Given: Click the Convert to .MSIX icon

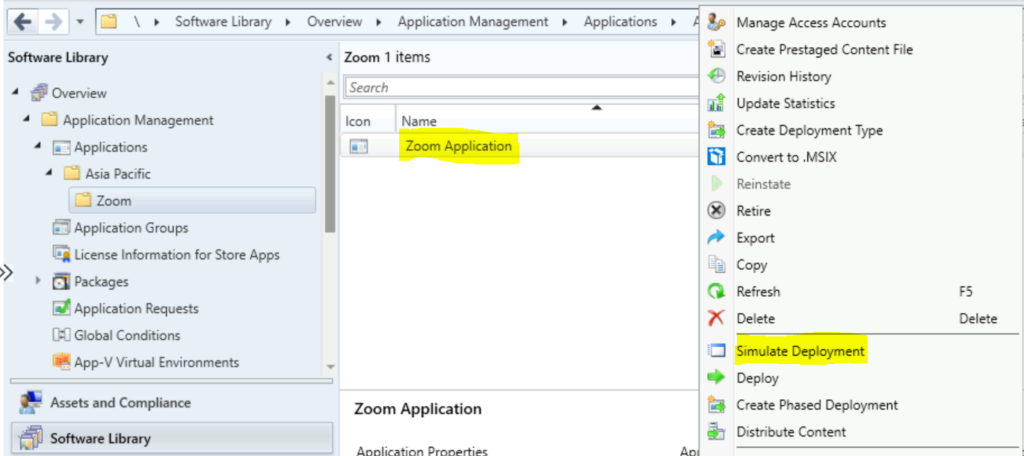Looking at the screenshot, I should coord(716,157).
